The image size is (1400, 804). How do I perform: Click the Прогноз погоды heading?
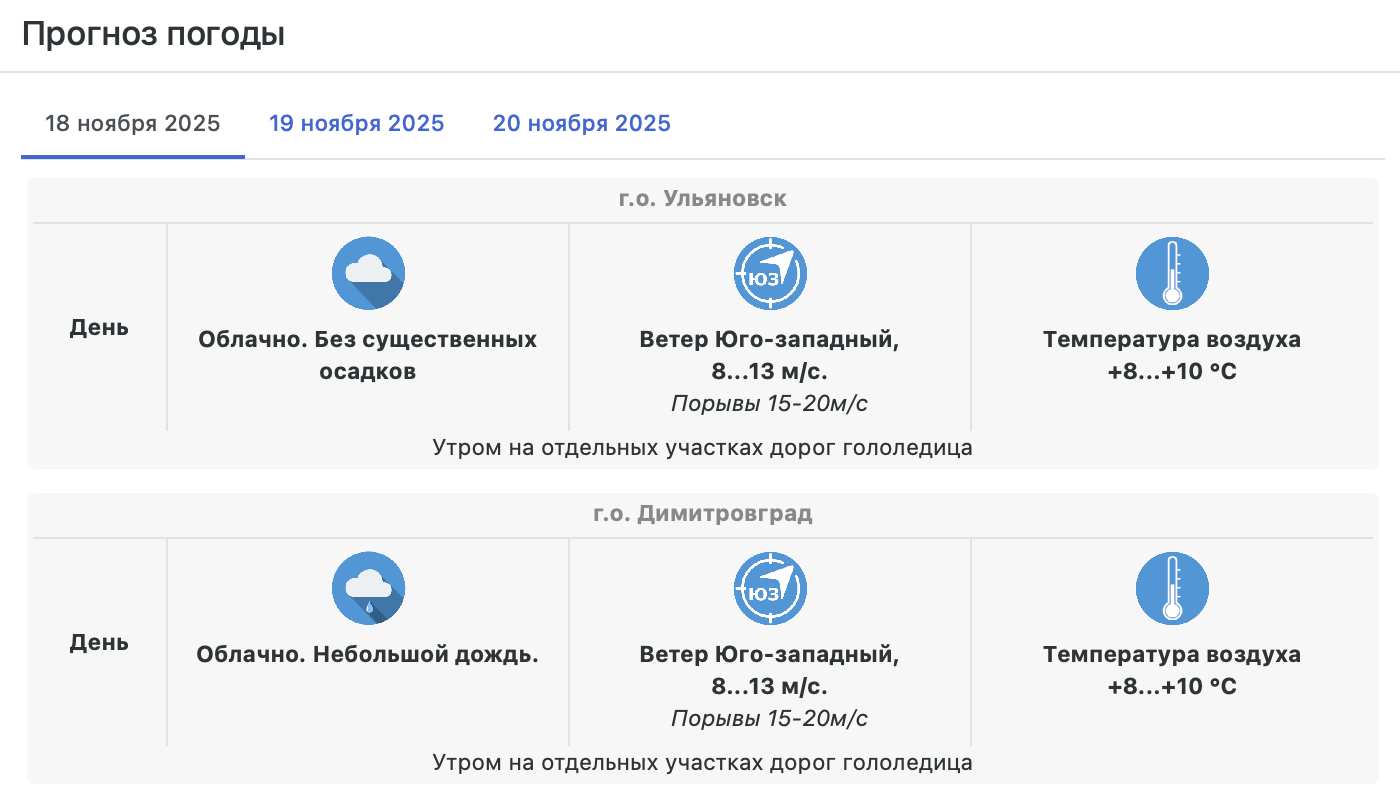click(154, 34)
